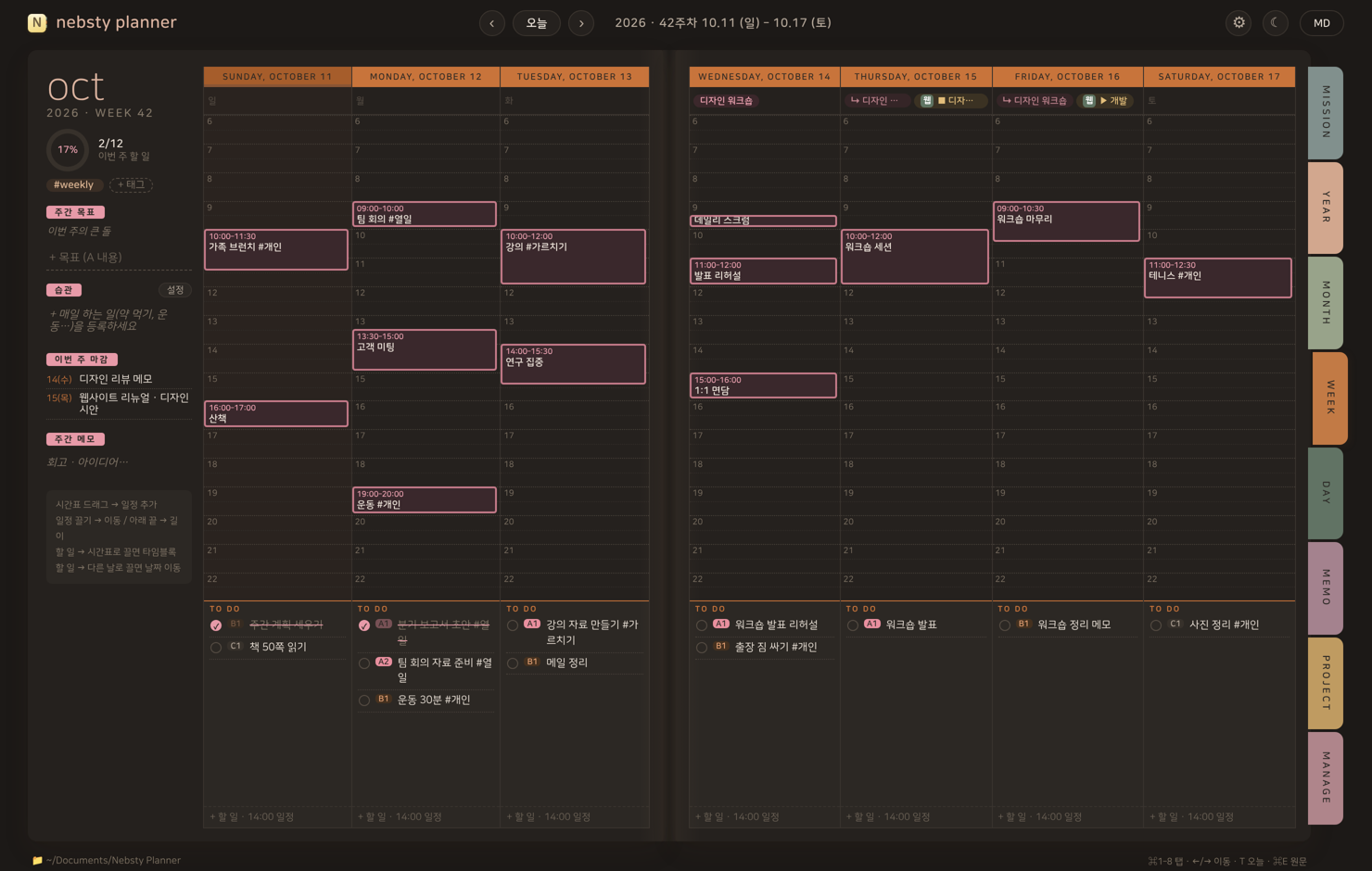
Task: Go to the previous week arrow
Action: tap(492, 23)
